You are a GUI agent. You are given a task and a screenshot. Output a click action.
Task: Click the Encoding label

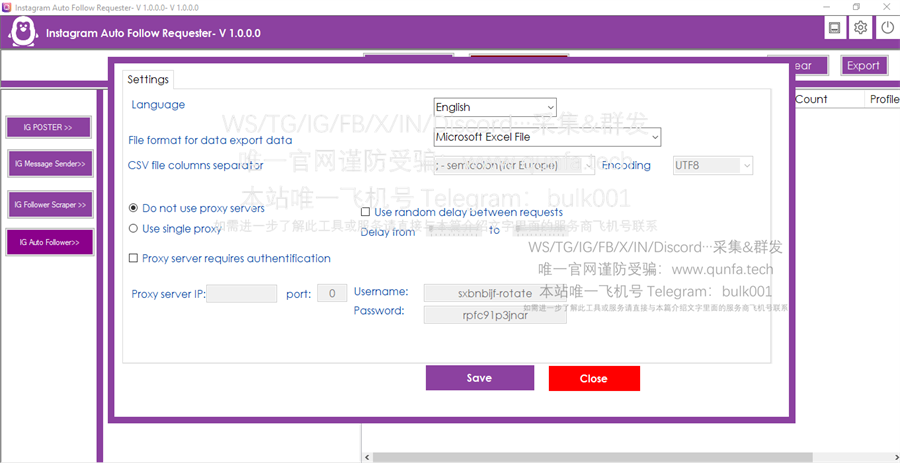(626, 165)
